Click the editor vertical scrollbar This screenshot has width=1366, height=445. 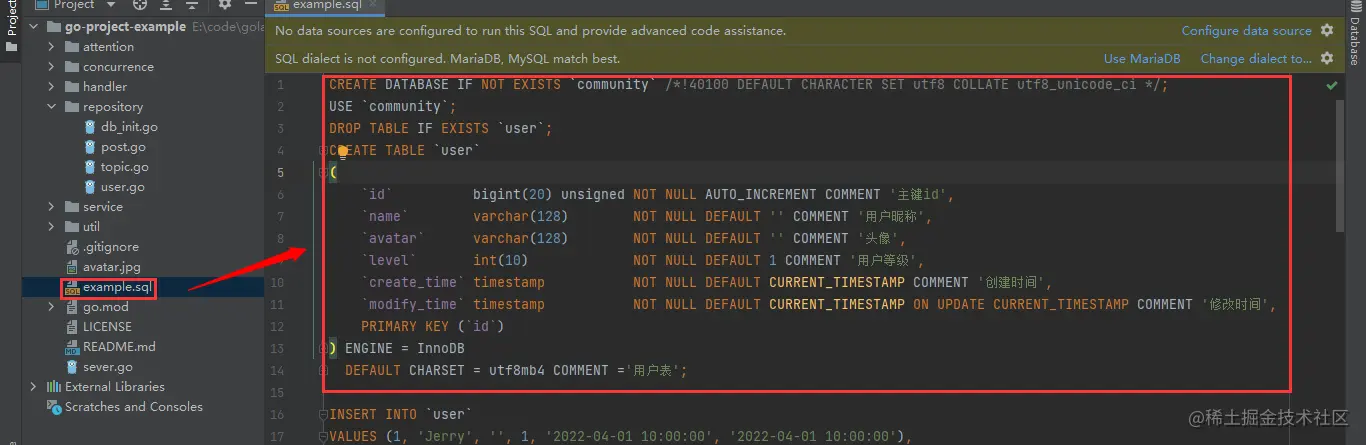[x=1340, y=165]
